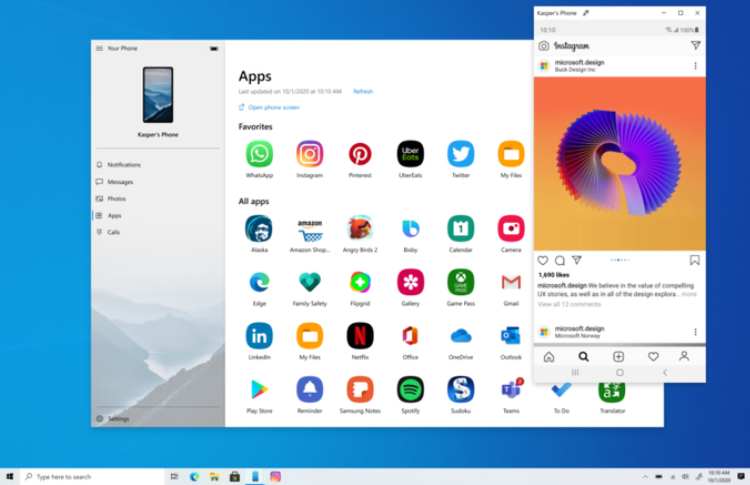Launch UberEats from Favorites
The width and height of the screenshot is (750, 485).
[410, 154]
